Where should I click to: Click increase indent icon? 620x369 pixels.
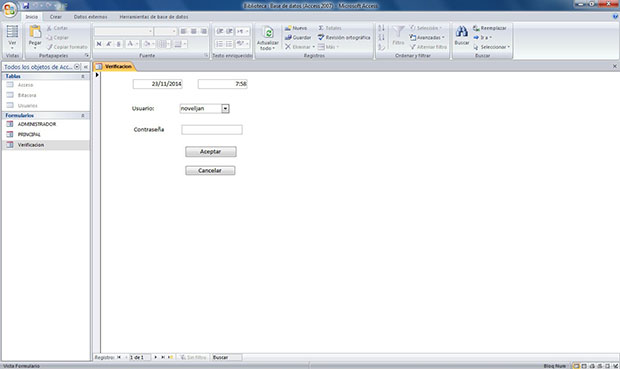[229, 31]
